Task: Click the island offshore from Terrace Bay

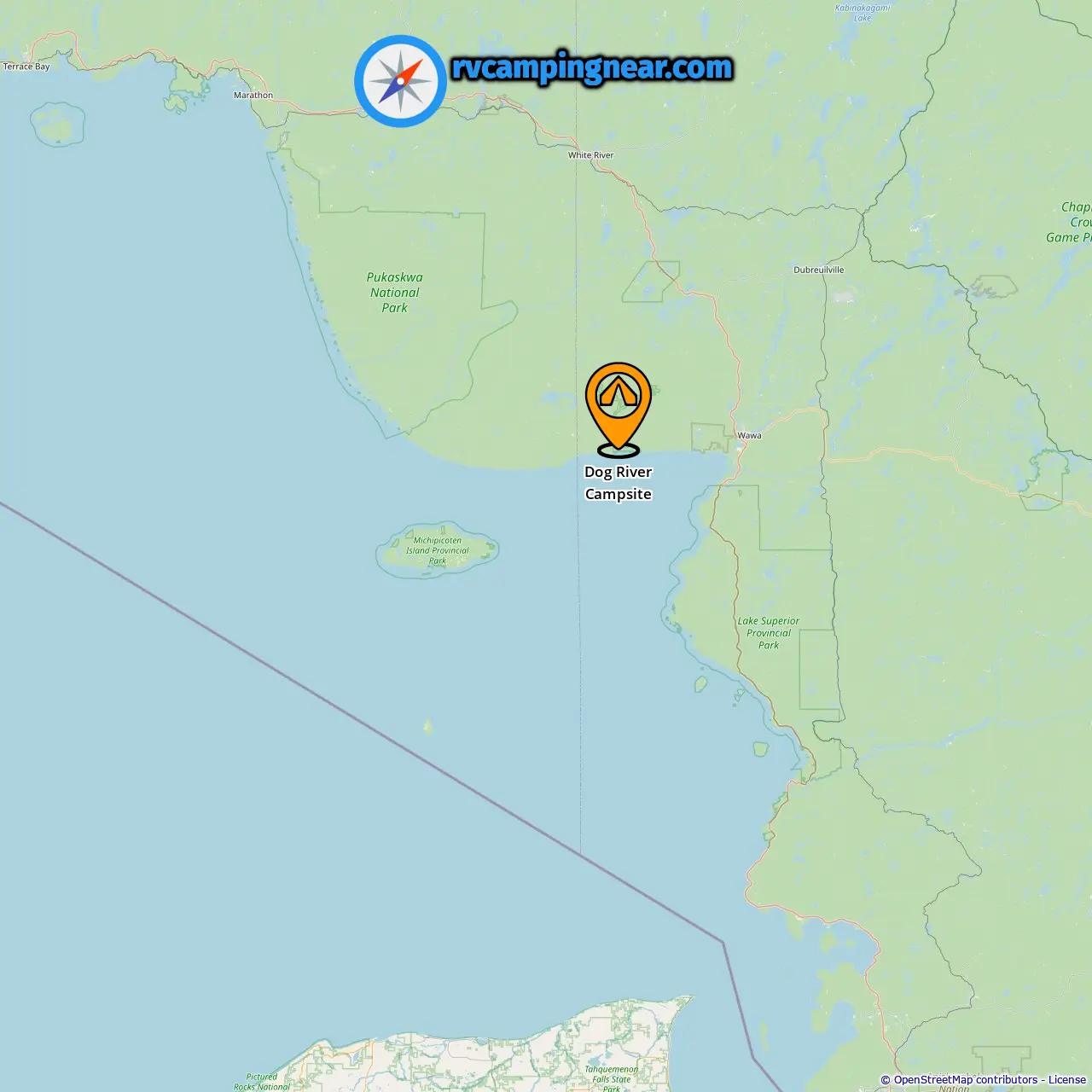Action: point(57,125)
